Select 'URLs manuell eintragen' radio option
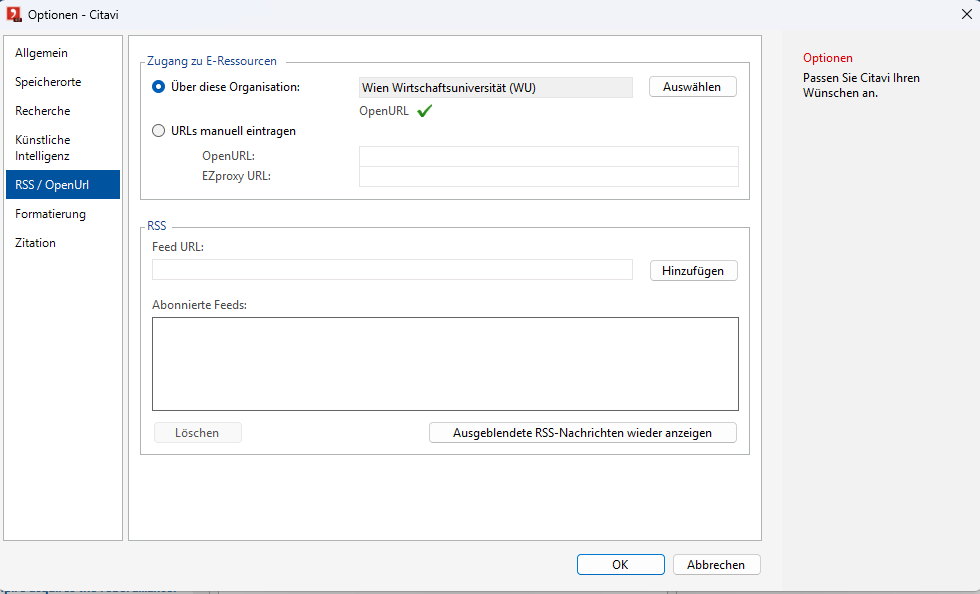 click(159, 130)
